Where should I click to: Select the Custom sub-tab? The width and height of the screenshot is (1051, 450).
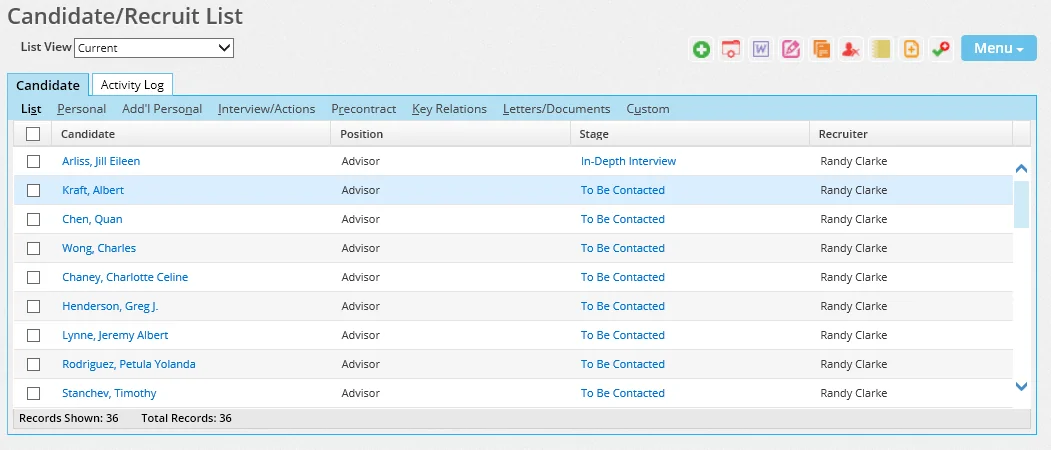click(648, 109)
